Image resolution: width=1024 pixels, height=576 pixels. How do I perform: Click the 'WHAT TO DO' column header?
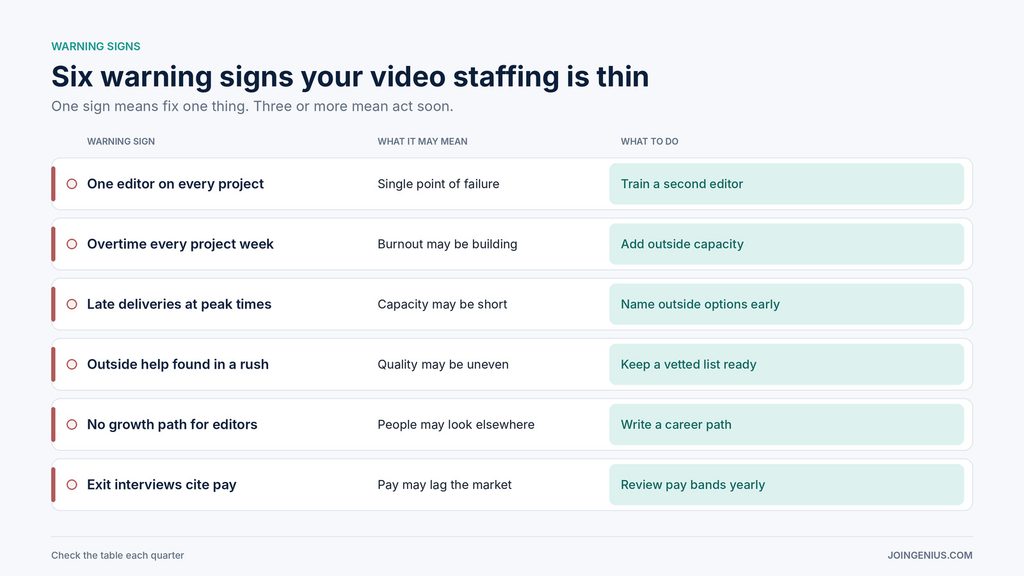649,141
